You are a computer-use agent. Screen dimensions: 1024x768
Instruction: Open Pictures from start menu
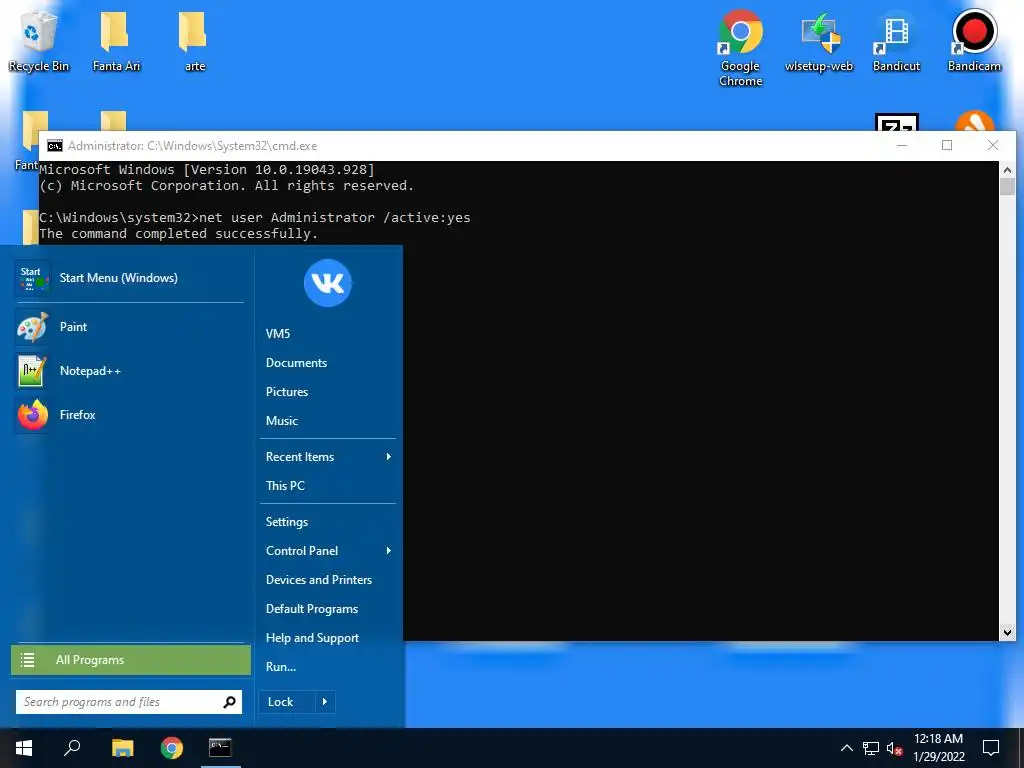287,392
